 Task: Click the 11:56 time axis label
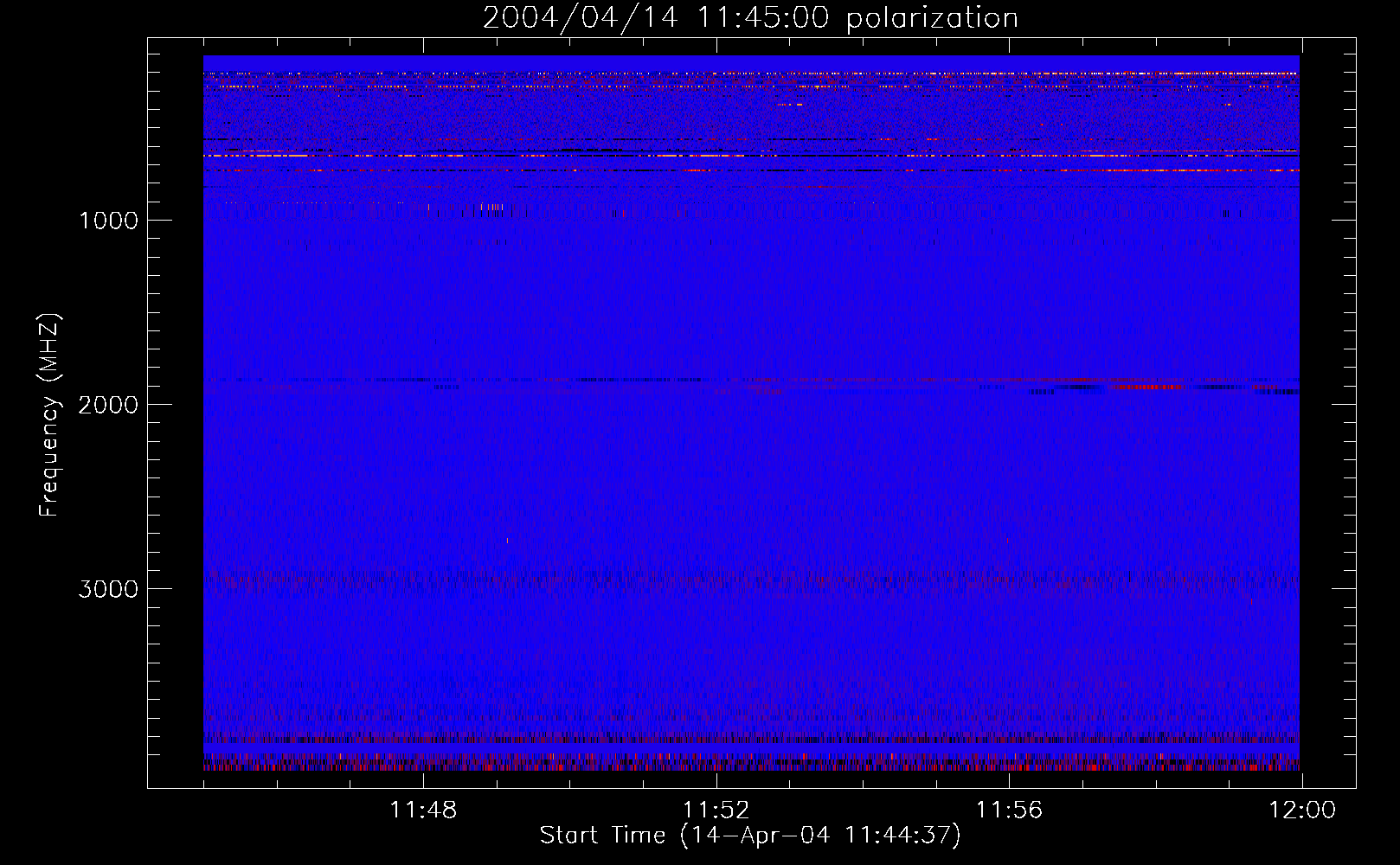point(1009,811)
